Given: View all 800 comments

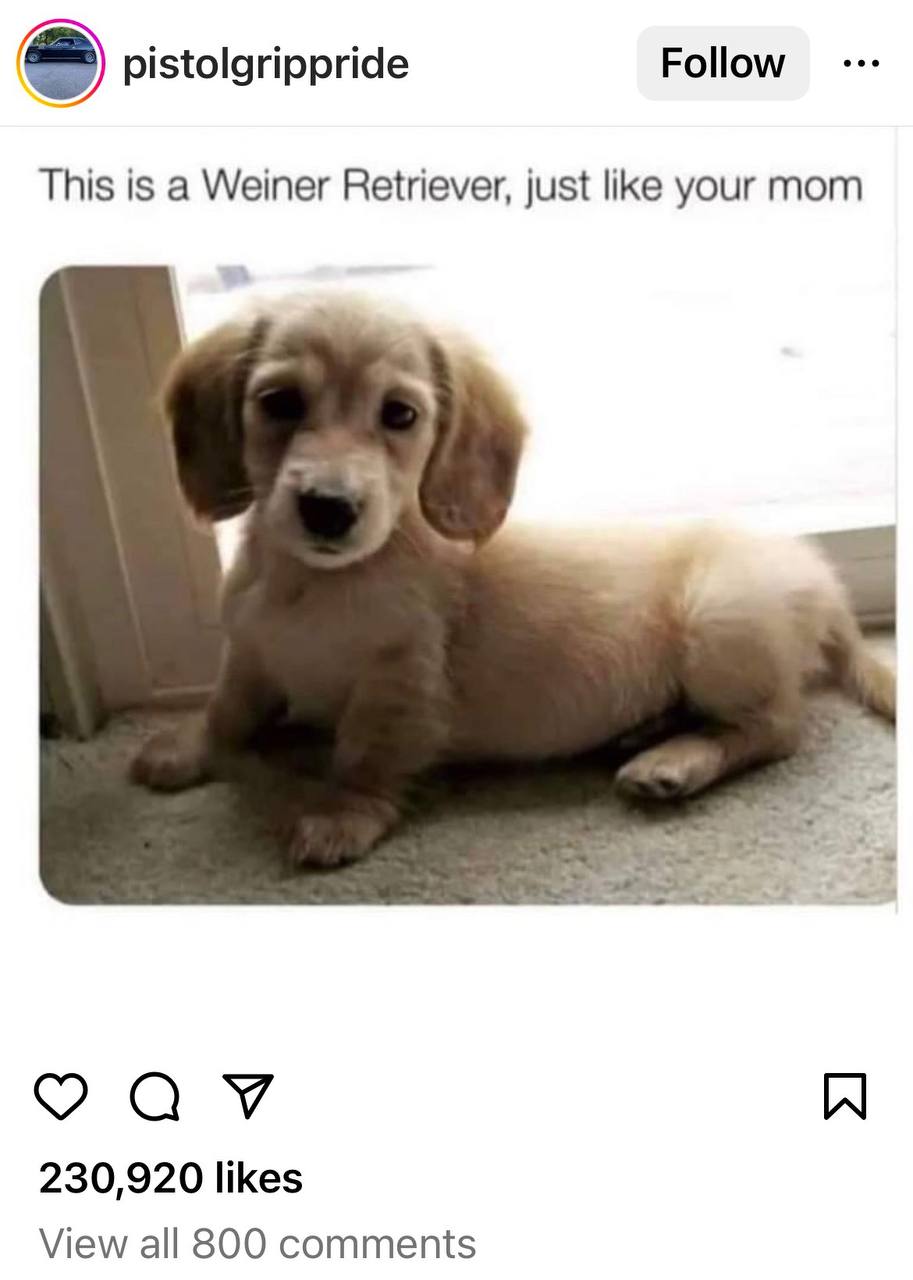Looking at the screenshot, I should point(257,1243).
